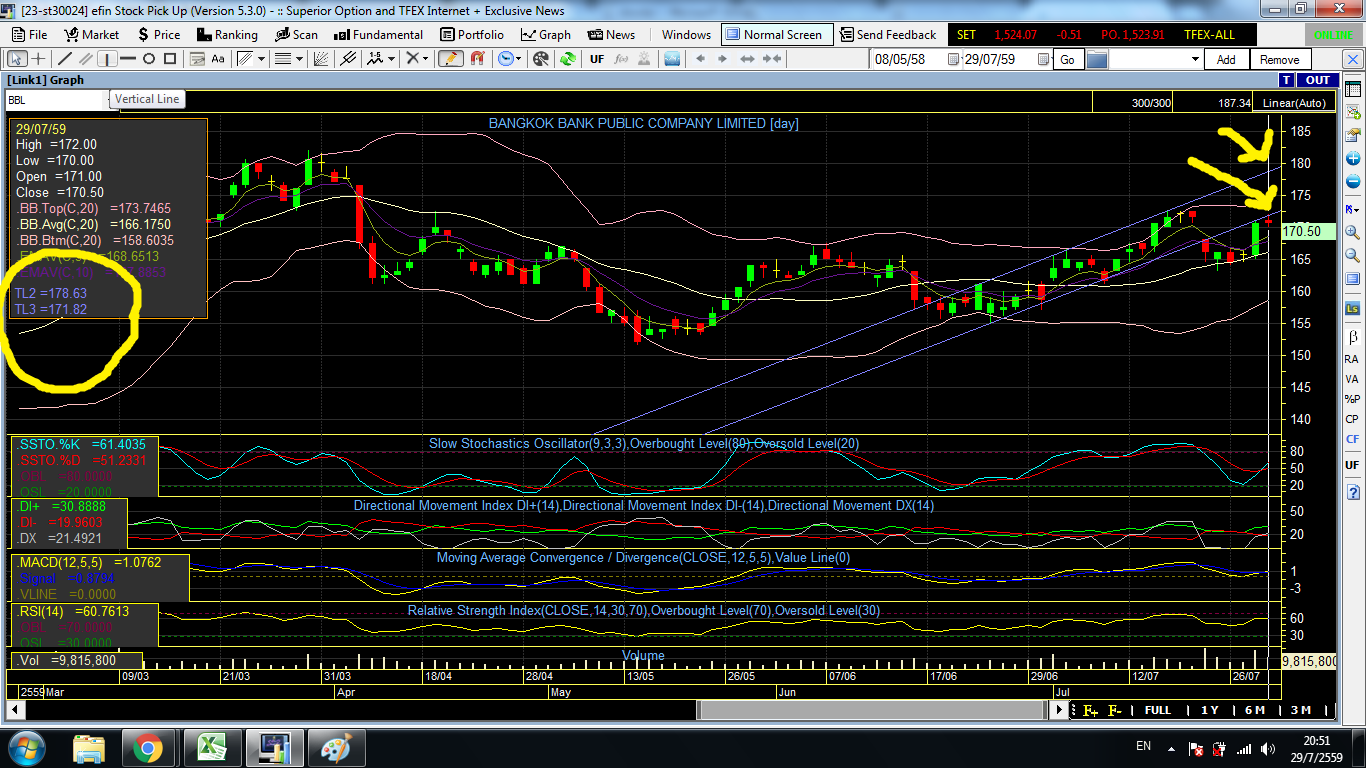Viewport: 1366px width, 768px height.
Task: Open the delete drawings X dropdown
Action: click(x=416, y=59)
